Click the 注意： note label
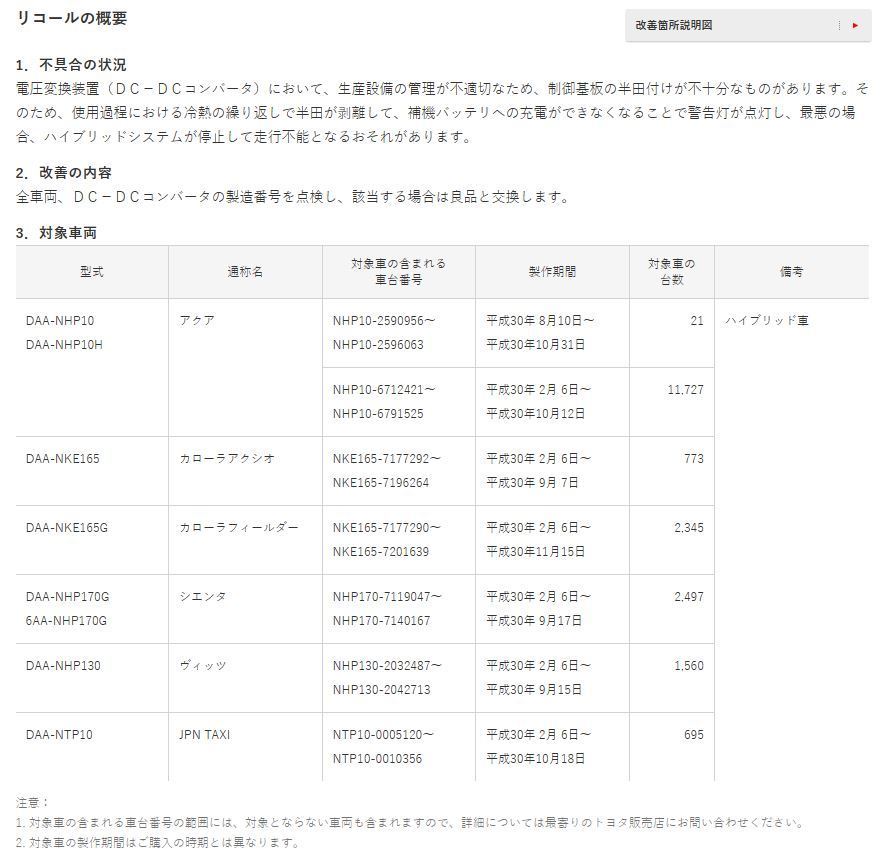Screen dimensions: 893x865 [32, 802]
